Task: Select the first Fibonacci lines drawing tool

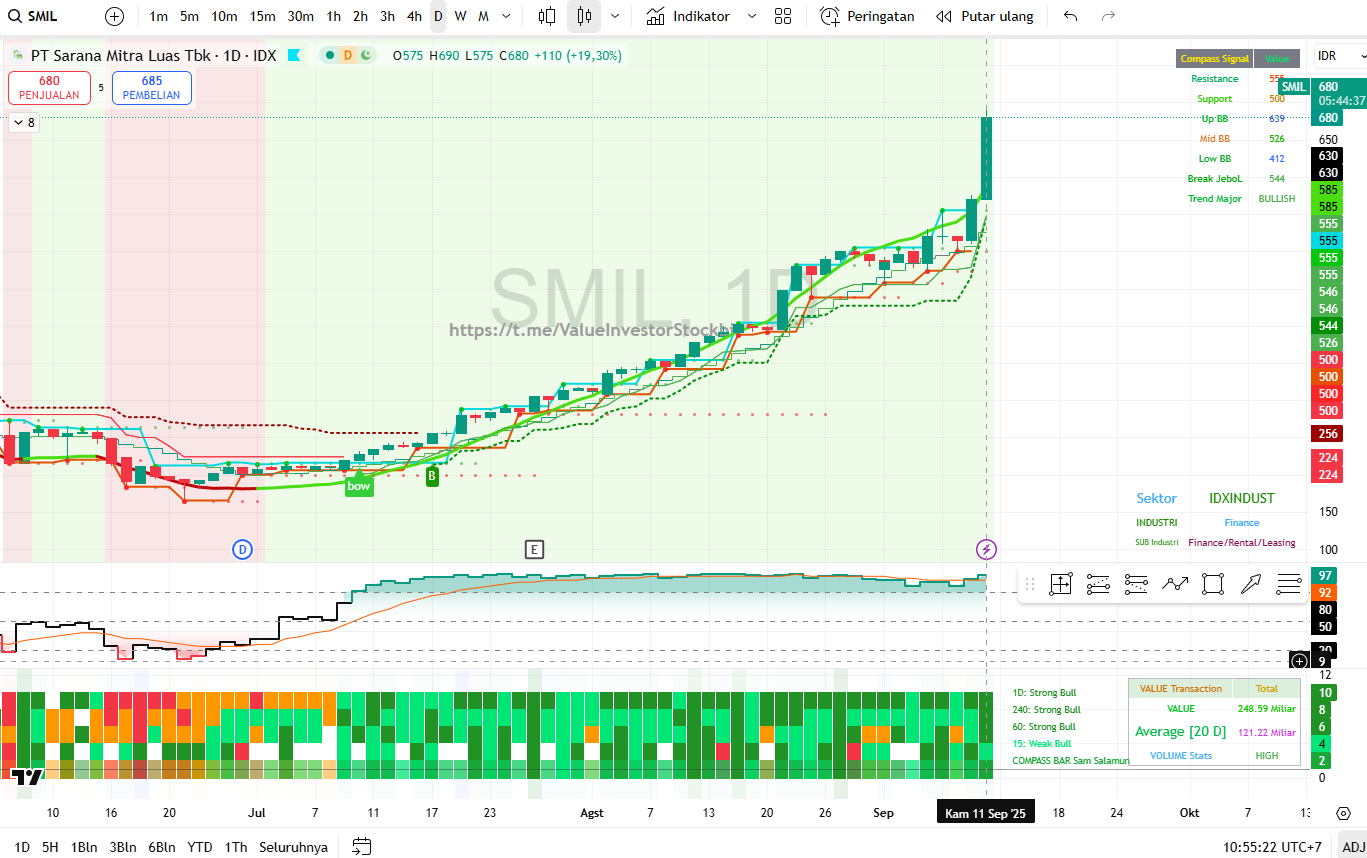Action: (x=1098, y=584)
